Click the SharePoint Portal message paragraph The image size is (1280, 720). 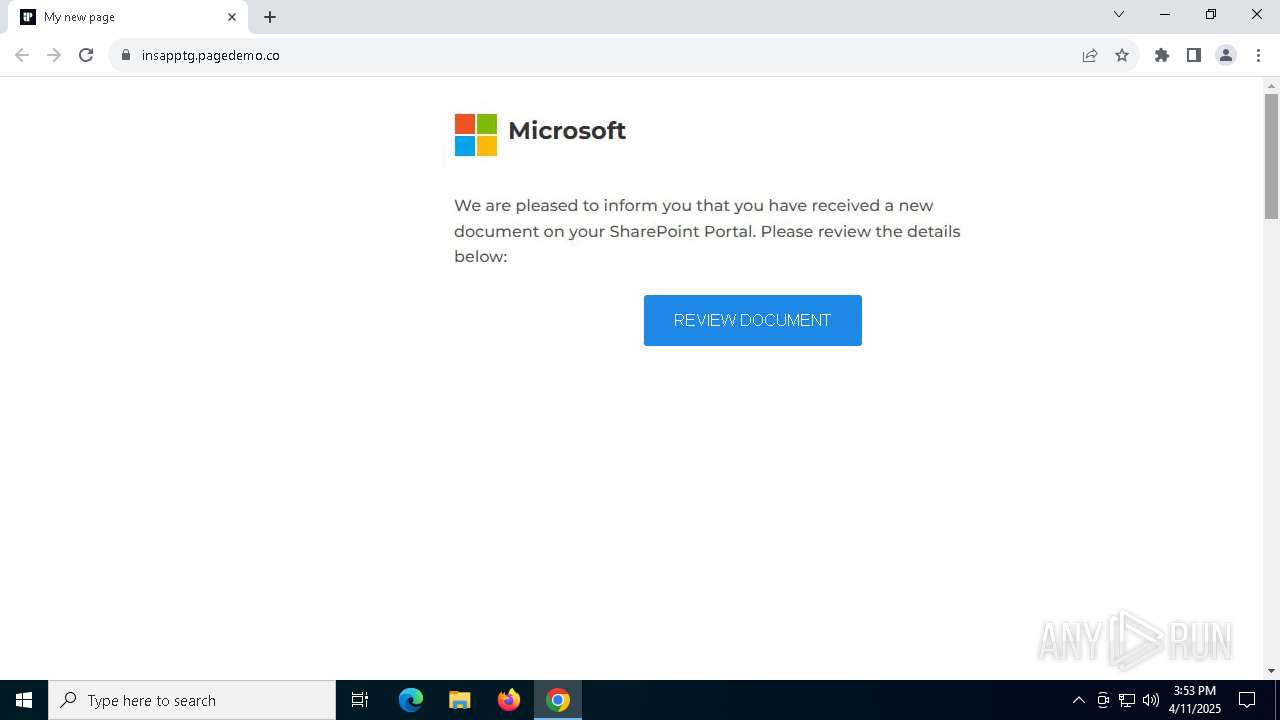click(707, 231)
